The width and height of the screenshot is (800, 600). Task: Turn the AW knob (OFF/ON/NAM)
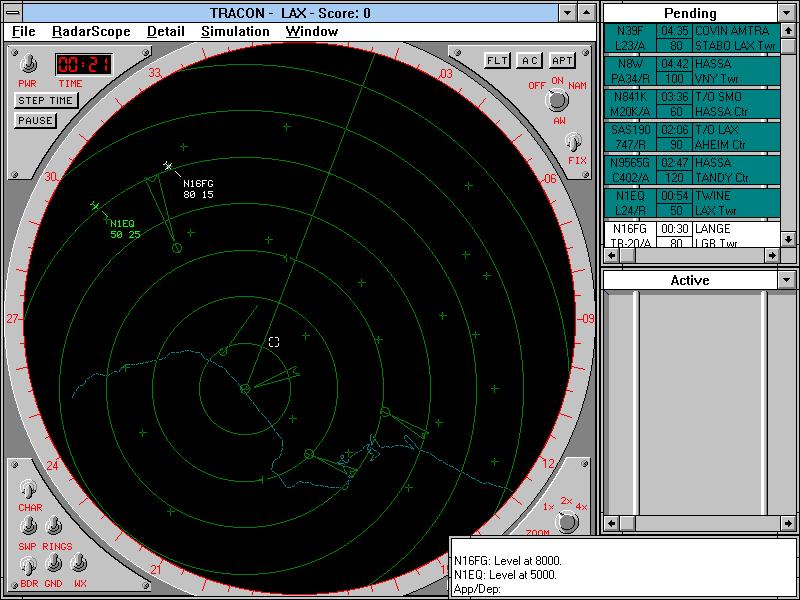pos(557,100)
